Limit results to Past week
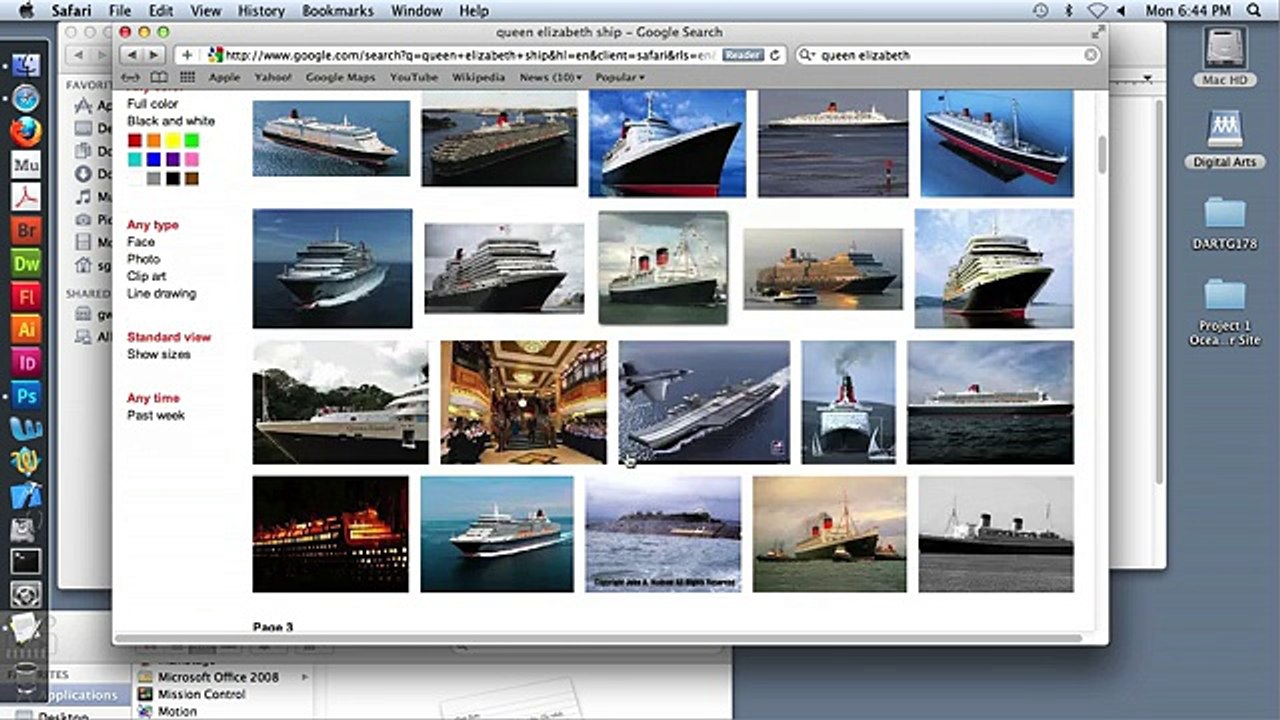Screen dimensions: 1280x720 click(156, 415)
